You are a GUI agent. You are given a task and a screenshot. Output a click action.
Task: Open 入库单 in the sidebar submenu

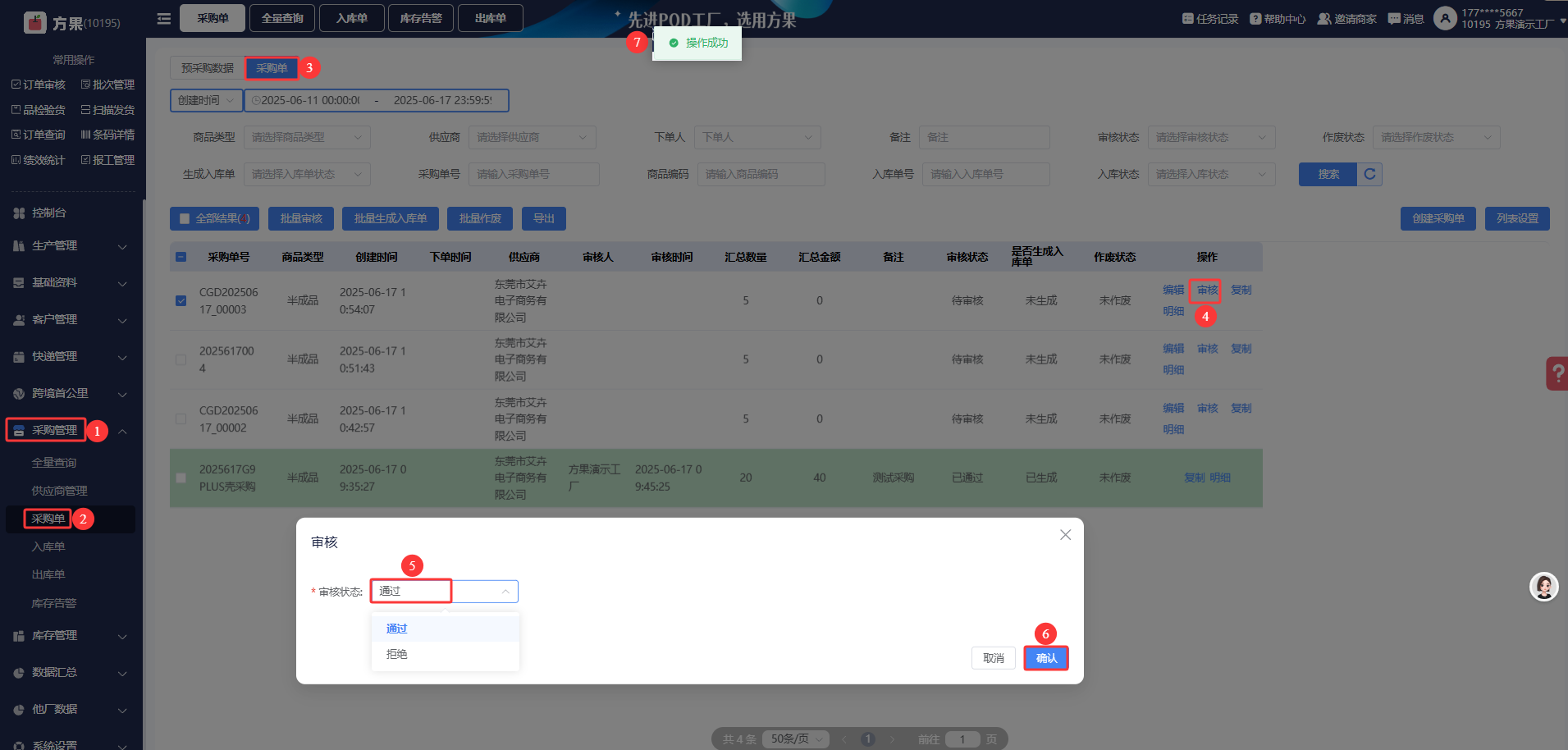[x=48, y=546]
